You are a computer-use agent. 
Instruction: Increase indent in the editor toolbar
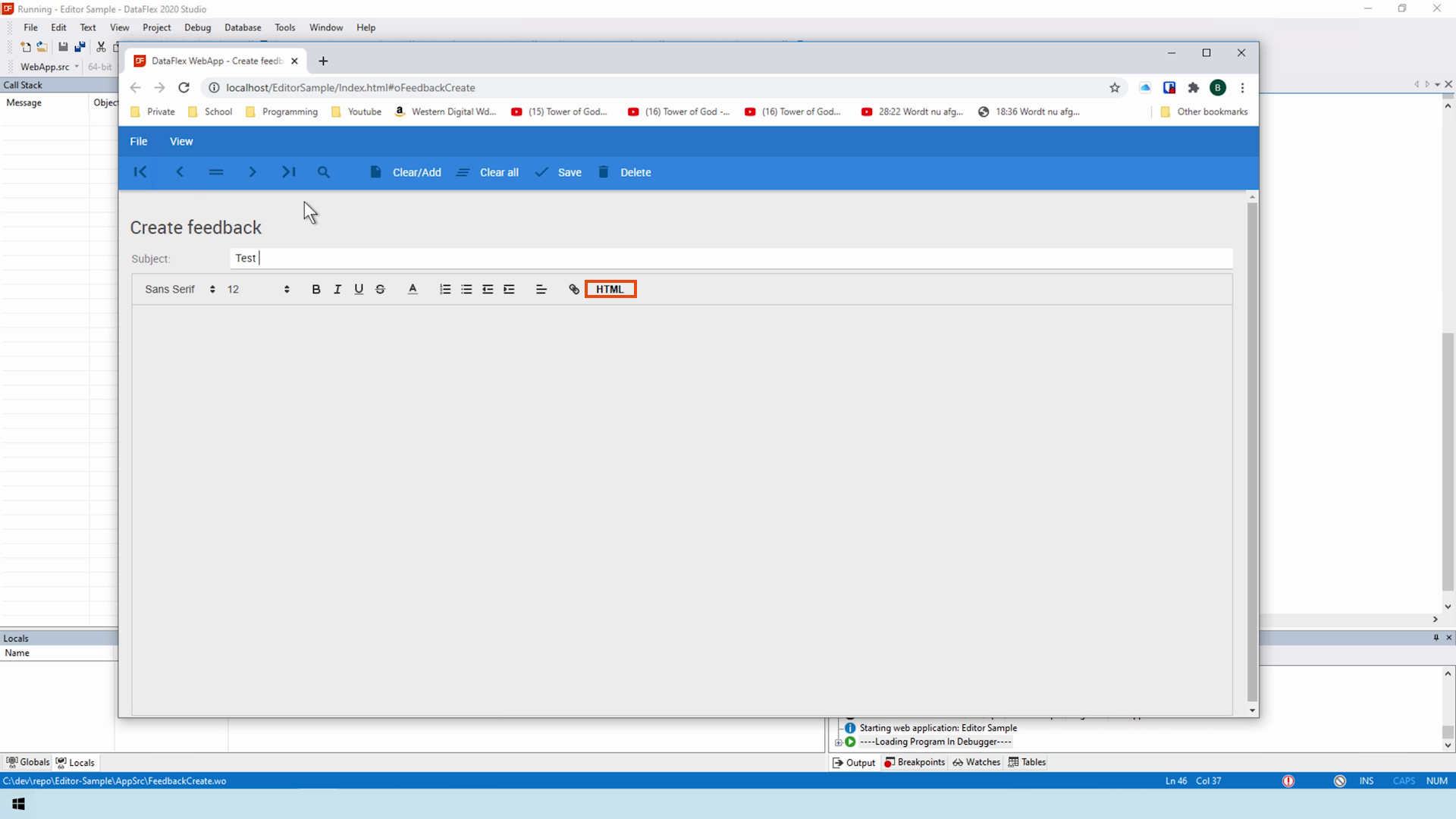point(509,289)
